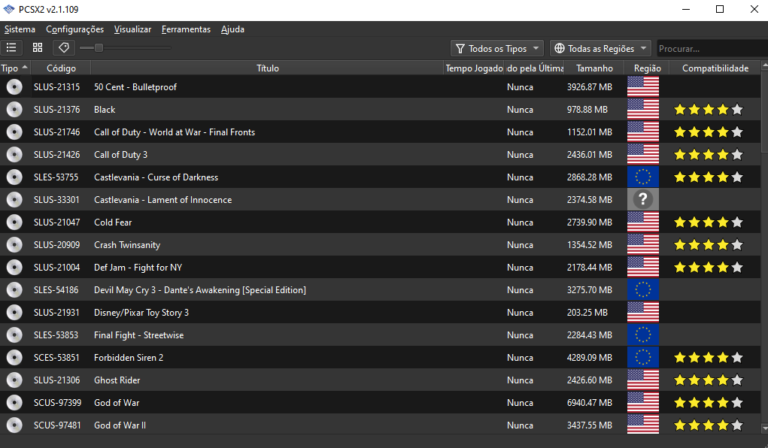This screenshot has width=768, height=448.
Task: Click the disc icon for 50 Cent - Bulletproof
Action: click(14, 87)
